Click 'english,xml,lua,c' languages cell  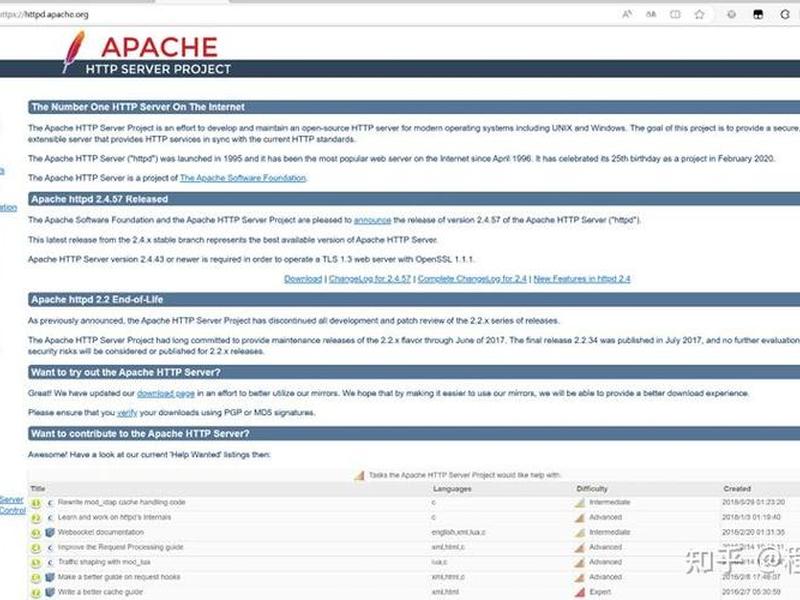coord(459,532)
